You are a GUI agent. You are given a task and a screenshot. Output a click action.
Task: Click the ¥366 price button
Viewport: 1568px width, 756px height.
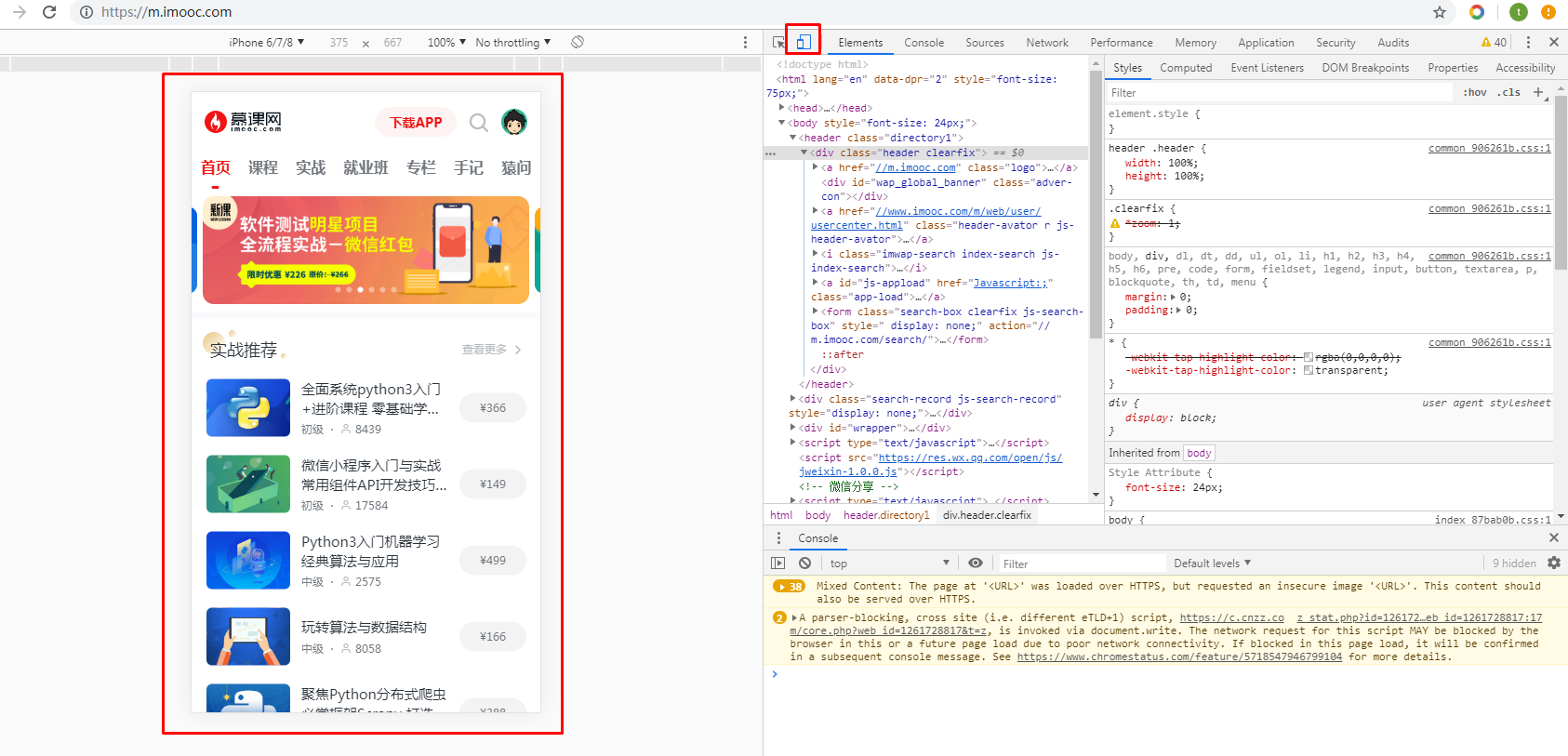pos(493,408)
